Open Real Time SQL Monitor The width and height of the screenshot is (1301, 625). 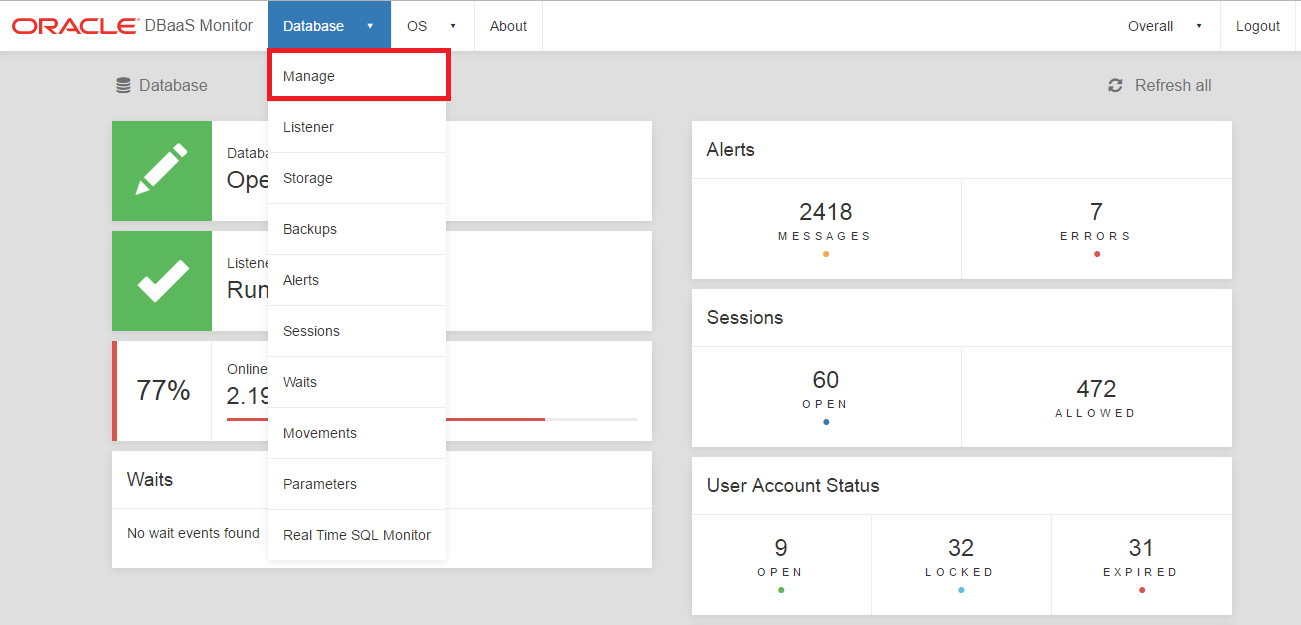coord(357,535)
